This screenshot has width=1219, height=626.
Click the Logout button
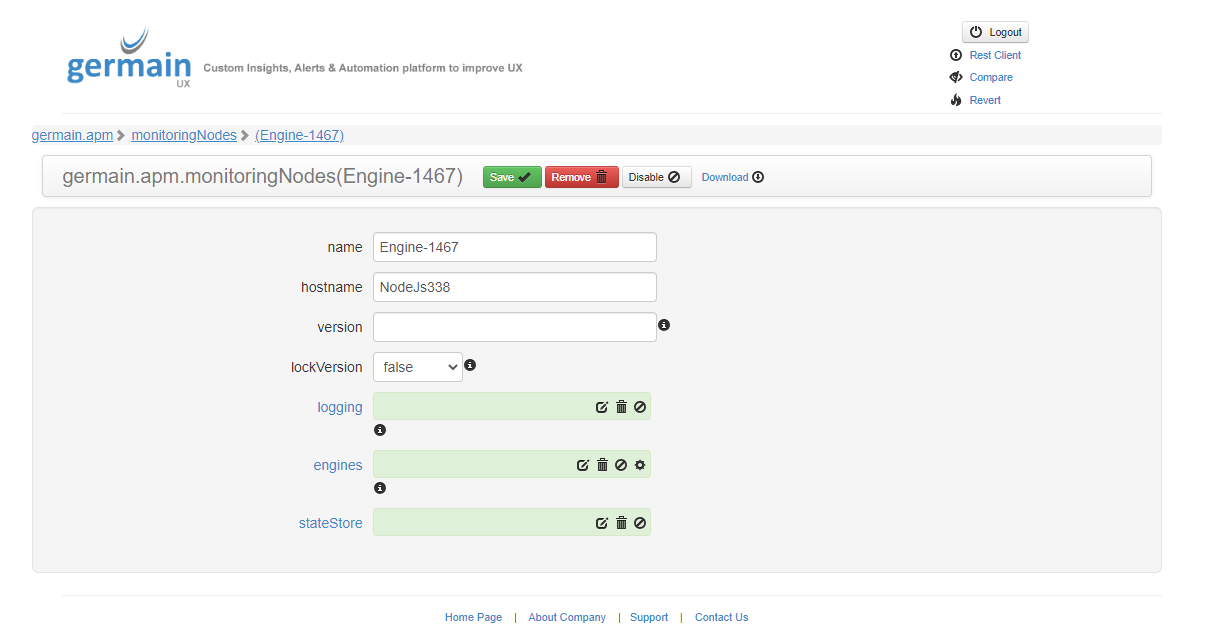click(995, 32)
